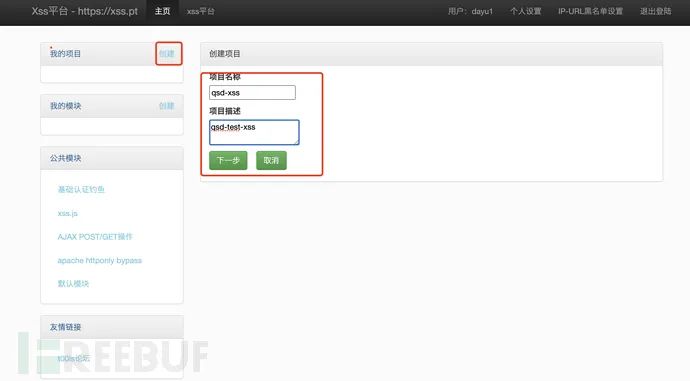Click the 项目描述 field label
690x381 pixels.
pos(224,111)
